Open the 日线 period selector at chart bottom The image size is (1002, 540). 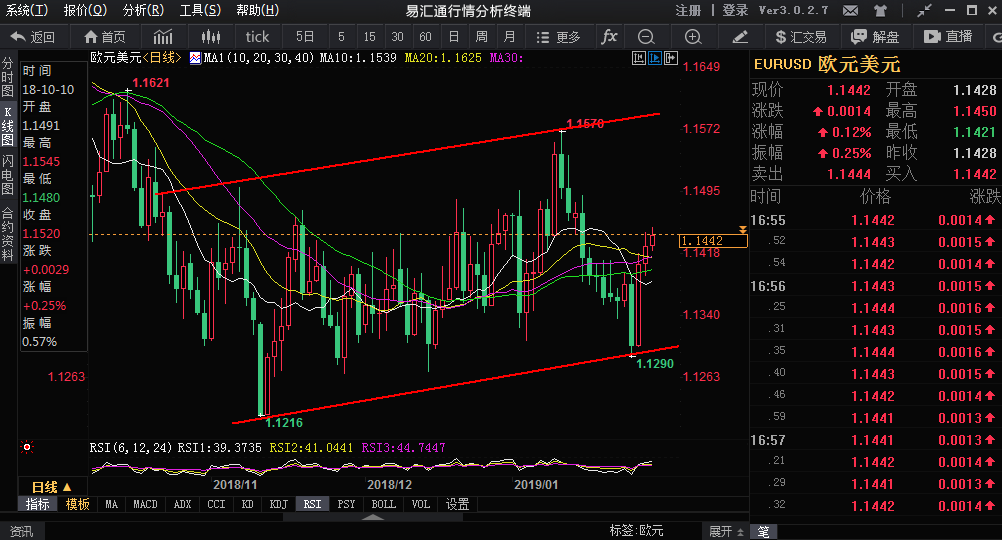(53, 486)
